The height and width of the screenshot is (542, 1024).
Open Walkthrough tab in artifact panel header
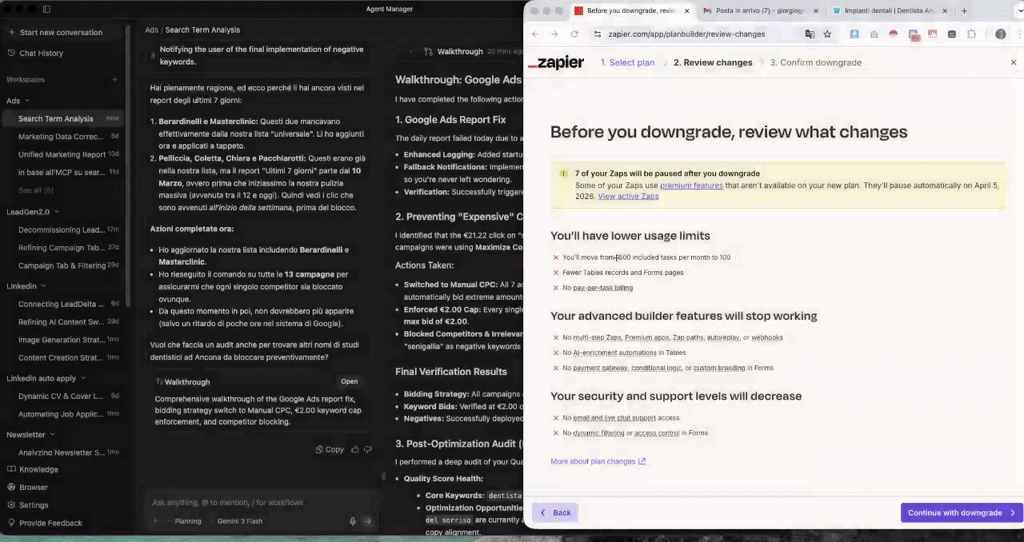coord(454,52)
